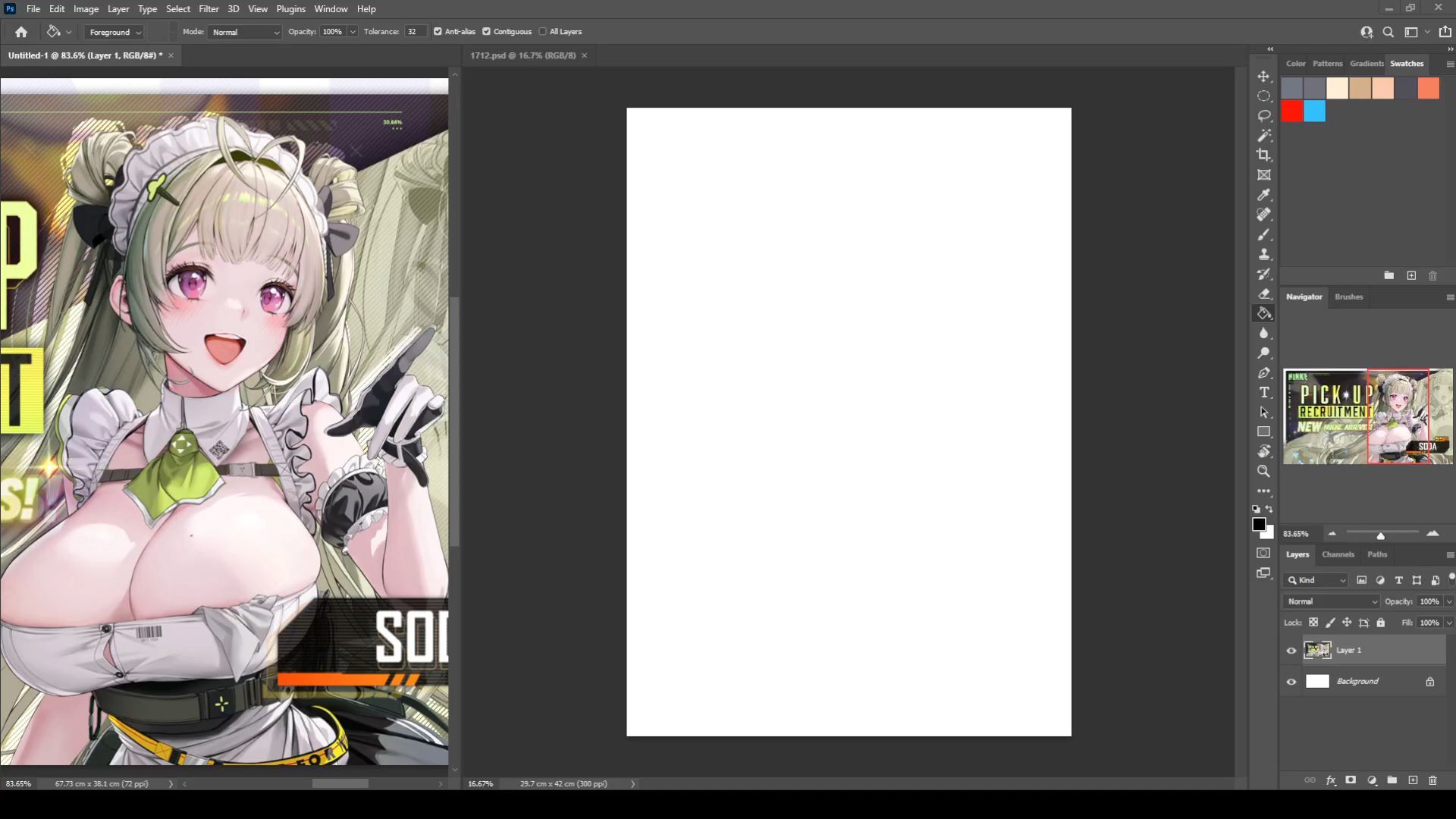
Task: Click the Tolerance input field
Action: click(x=415, y=32)
